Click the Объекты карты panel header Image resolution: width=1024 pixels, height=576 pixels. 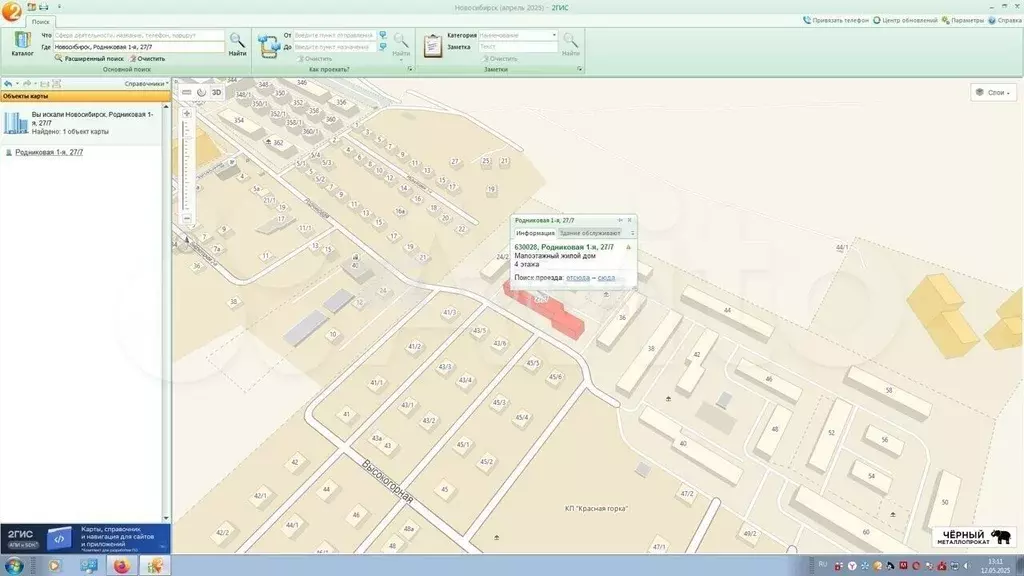pyautogui.click(x=85, y=96)
